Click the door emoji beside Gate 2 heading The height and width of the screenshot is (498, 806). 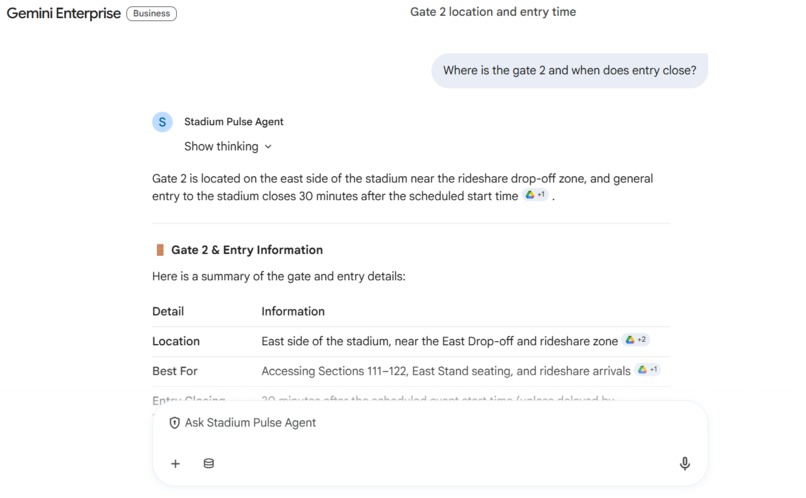160,250
